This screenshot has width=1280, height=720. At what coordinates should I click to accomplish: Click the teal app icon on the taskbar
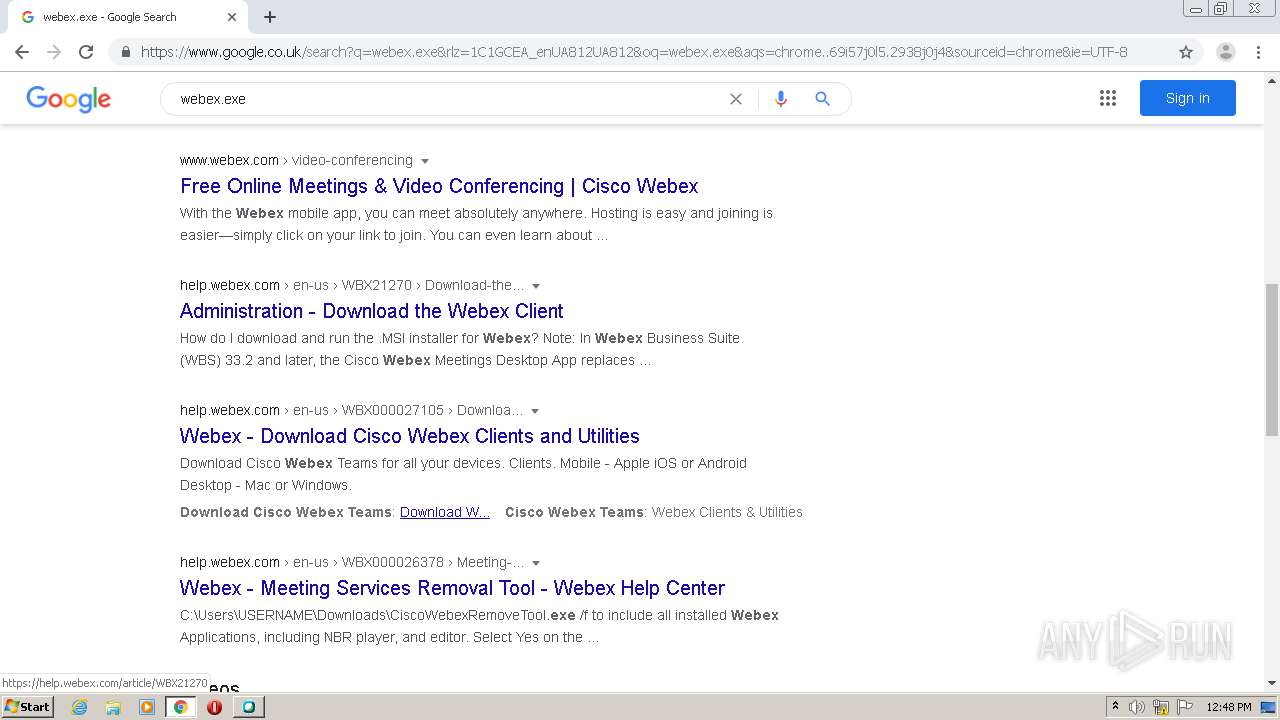coord(248,707)
